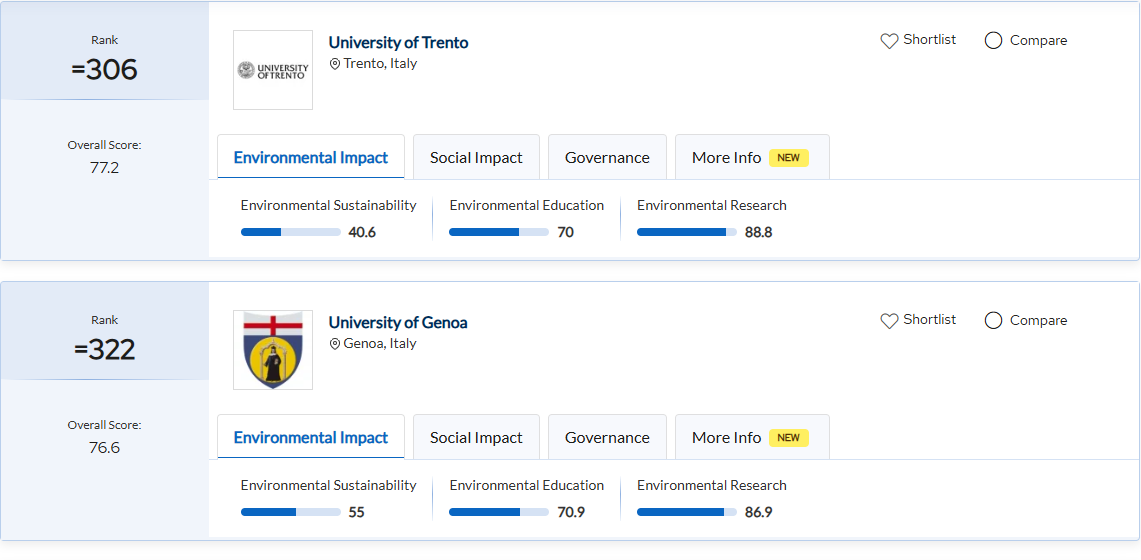Select Genoa's Environmental Impact tab

(311, 438)
